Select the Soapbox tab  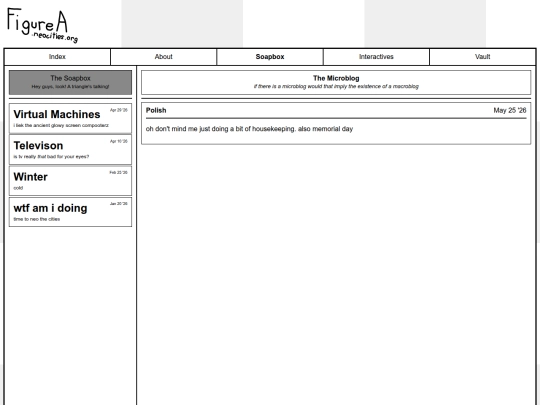(270, 57)
